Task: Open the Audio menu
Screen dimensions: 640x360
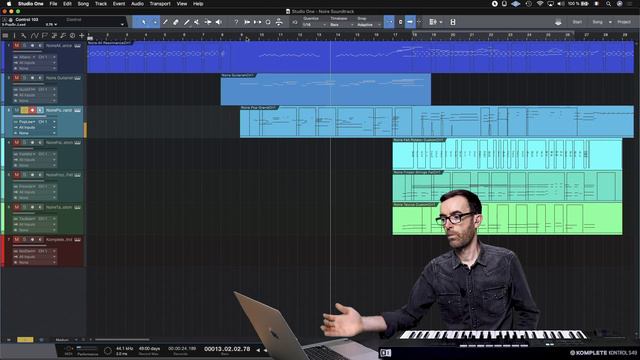Action: 137,4
